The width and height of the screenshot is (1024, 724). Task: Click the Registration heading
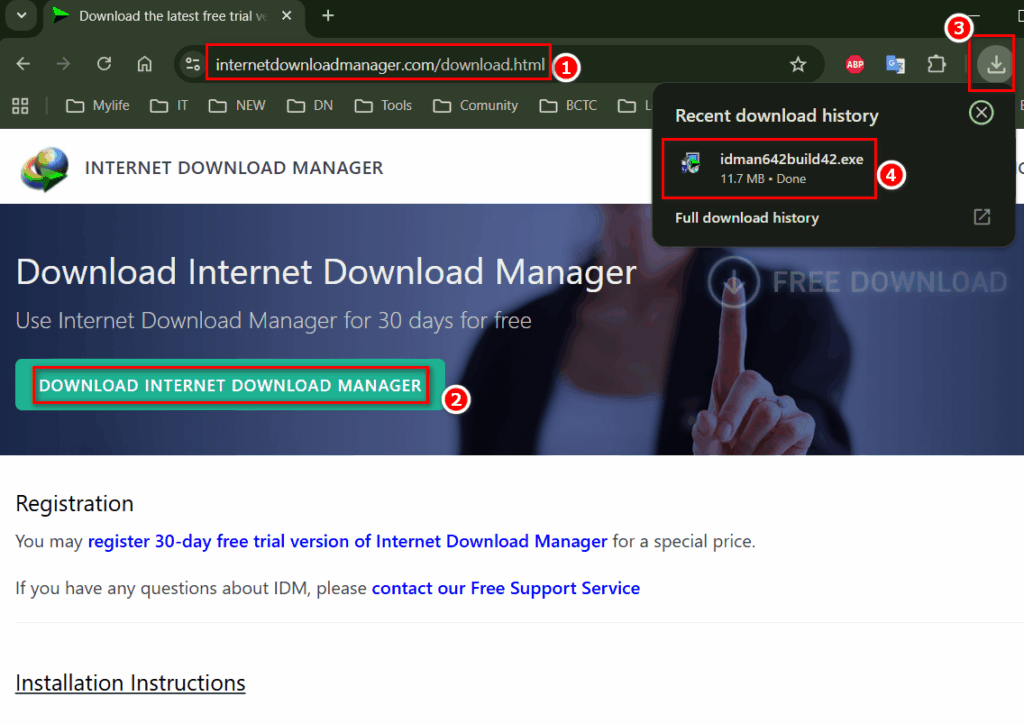74,503
